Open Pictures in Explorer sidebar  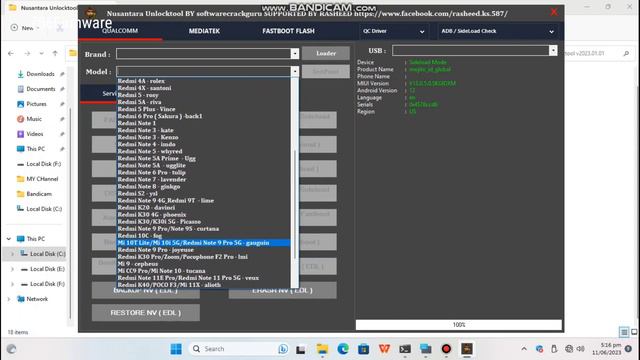point(36,104)
